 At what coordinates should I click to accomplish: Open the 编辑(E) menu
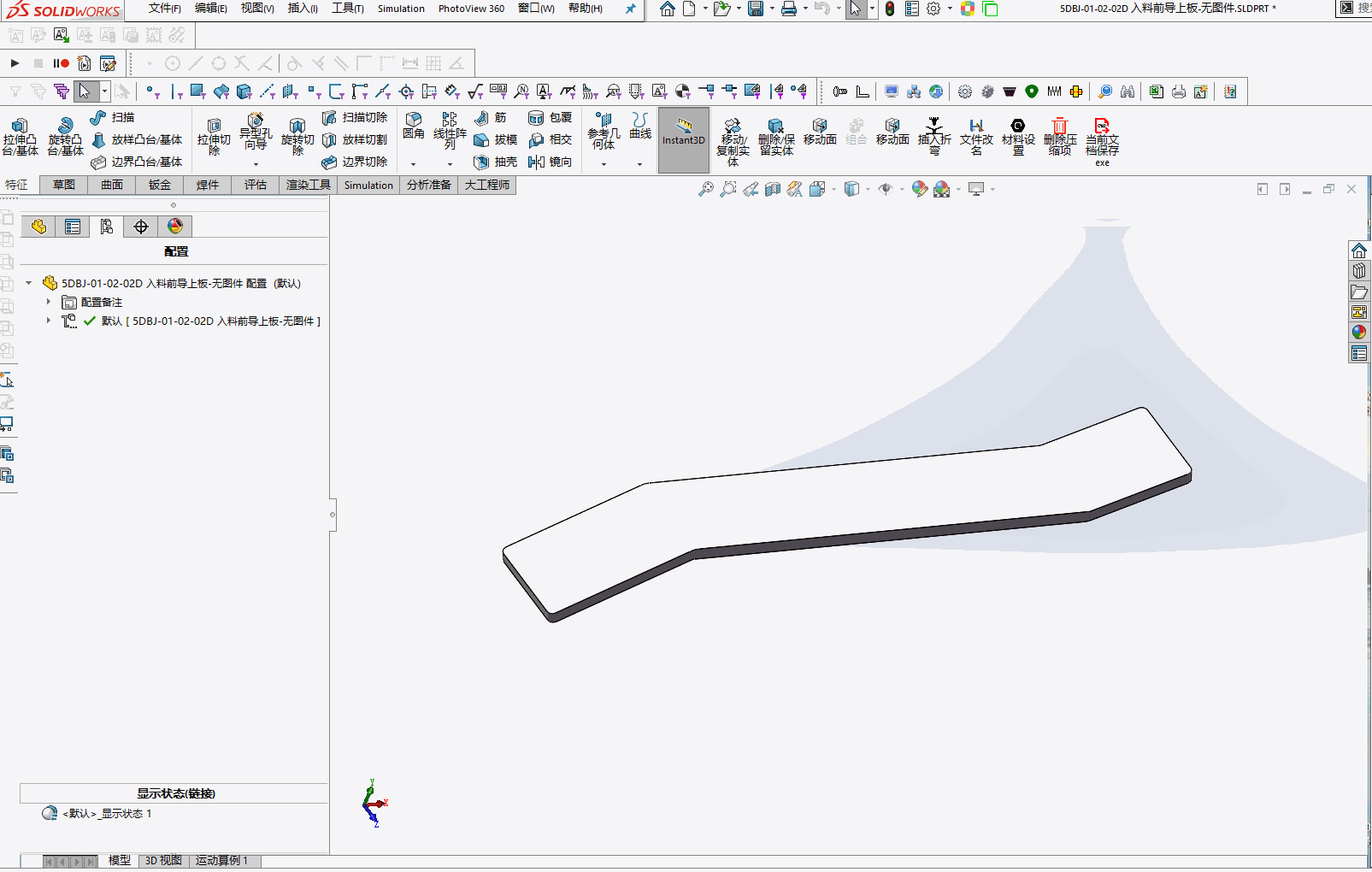click(x=211, y=9)
